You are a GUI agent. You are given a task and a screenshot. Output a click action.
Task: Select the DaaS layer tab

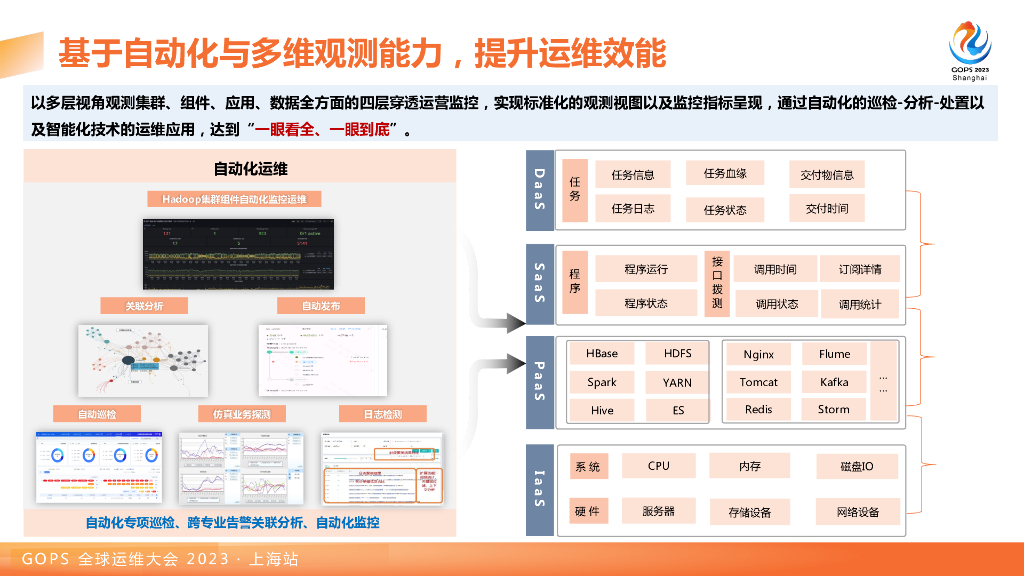(x=540, y=190)
